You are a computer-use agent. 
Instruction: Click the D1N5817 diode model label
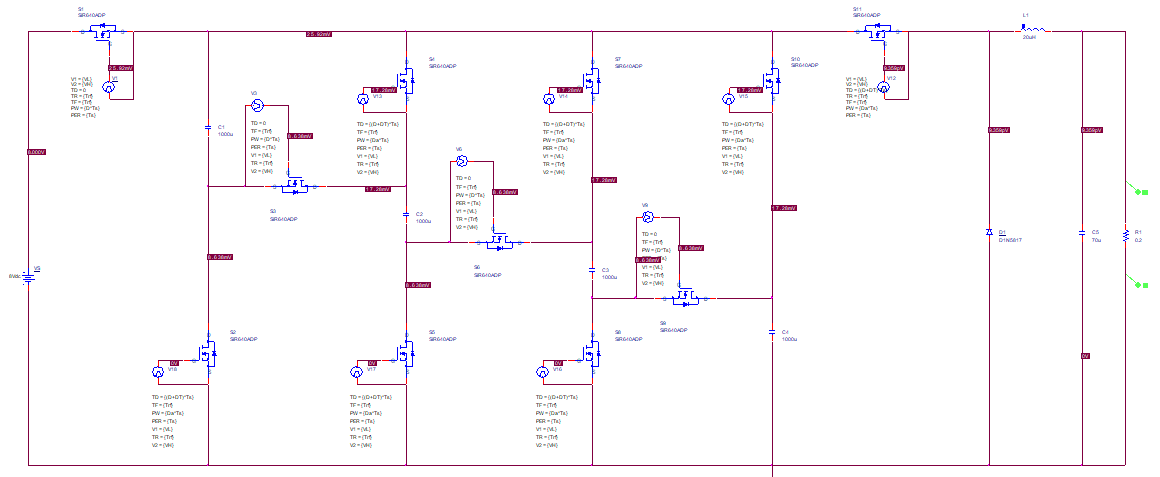tap(1010, 240)
